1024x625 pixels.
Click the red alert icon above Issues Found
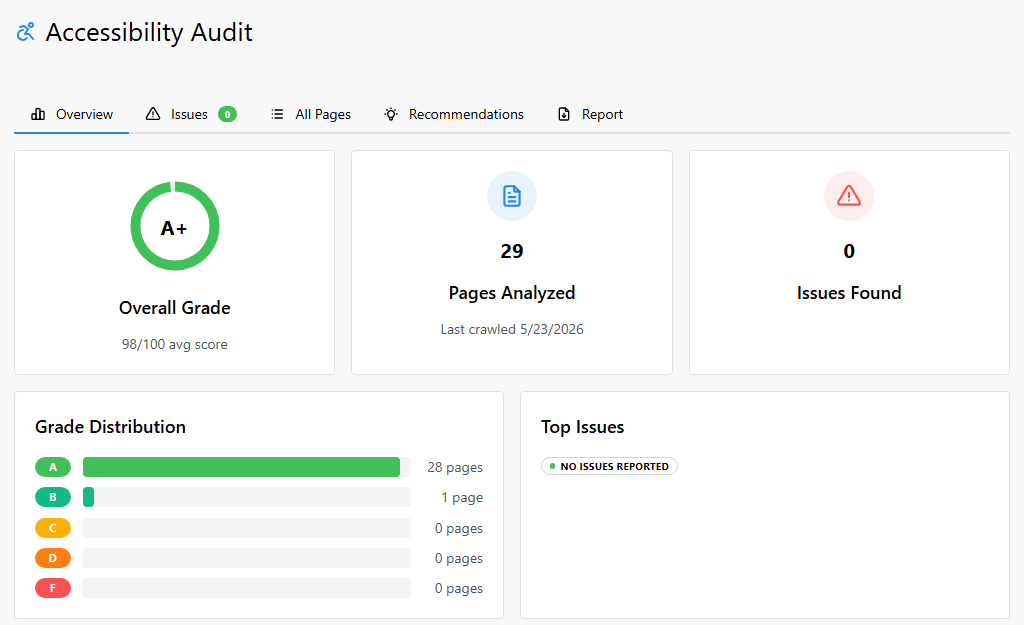849,196
